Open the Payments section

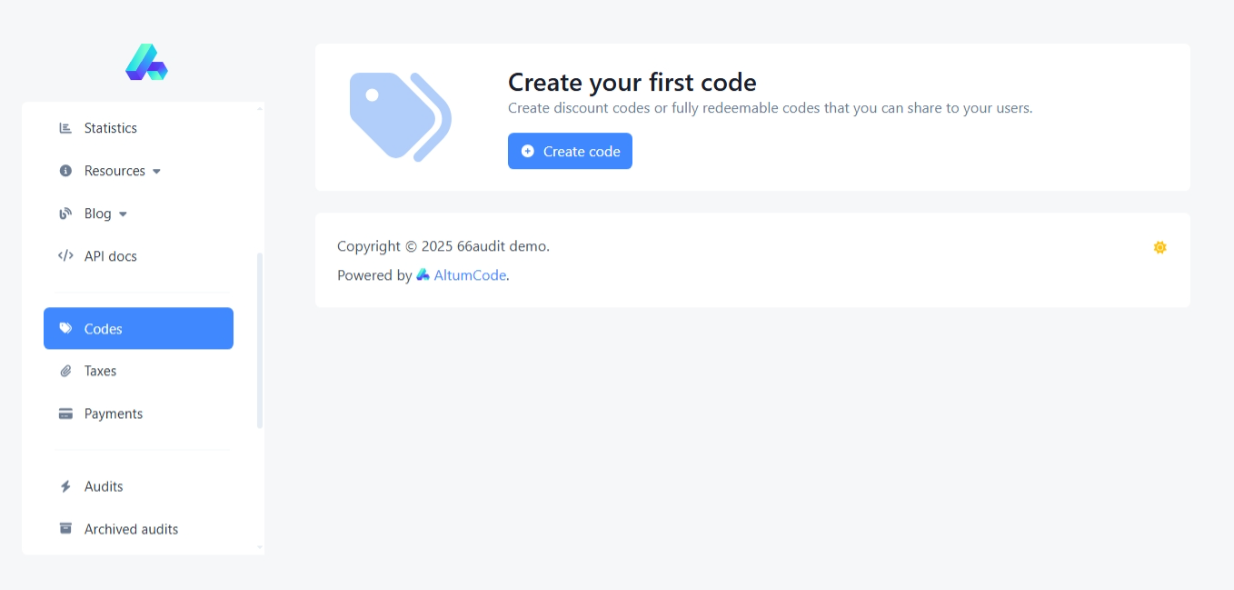[x=113, y=414]
